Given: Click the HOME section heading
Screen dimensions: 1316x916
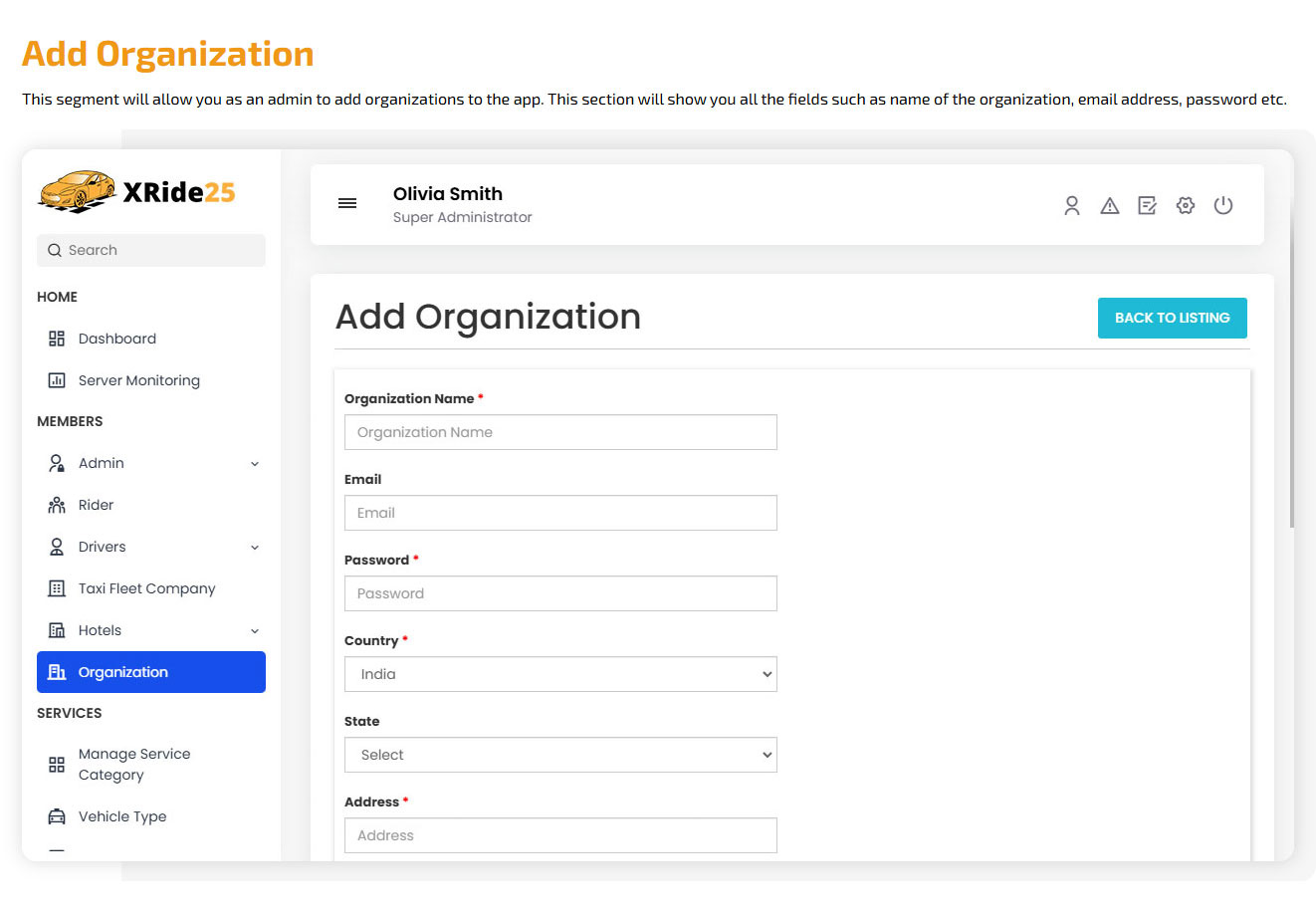Looking at the screenshot, I should [57, 297].
